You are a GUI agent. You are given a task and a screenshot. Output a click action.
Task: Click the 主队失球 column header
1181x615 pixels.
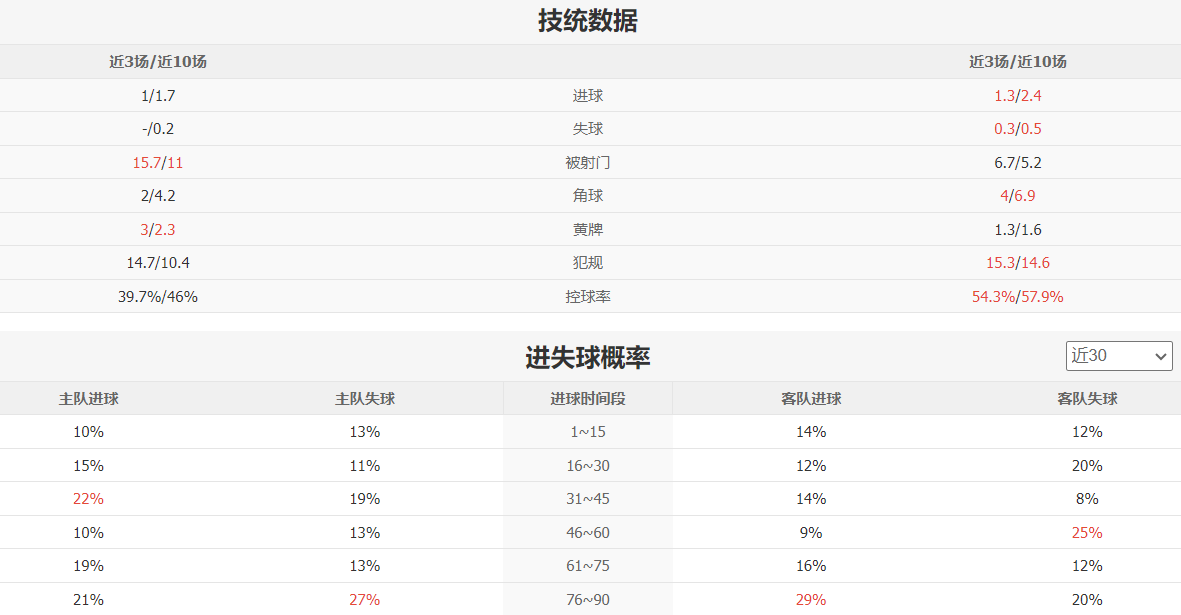(x=365, y=399)
